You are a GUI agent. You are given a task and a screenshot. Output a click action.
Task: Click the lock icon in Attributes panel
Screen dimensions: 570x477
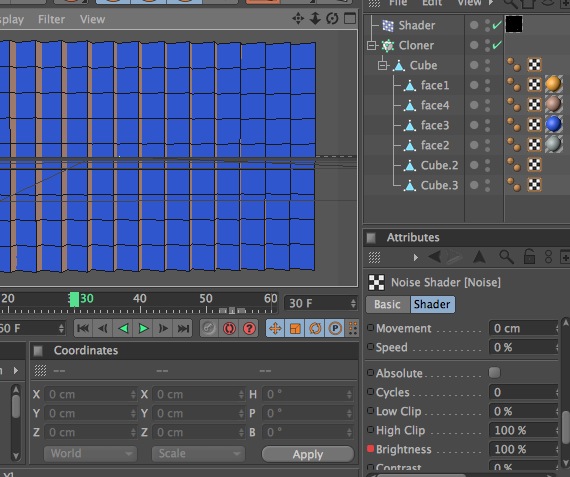pos(529,257)
